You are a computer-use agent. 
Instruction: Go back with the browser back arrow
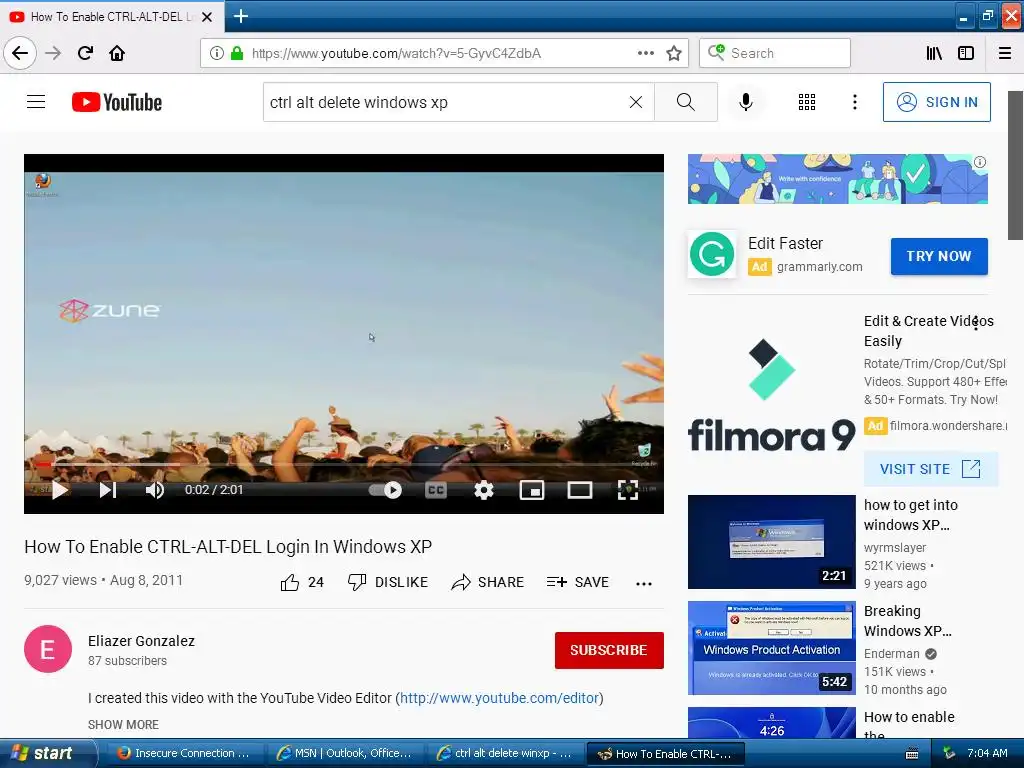[x=20, y=53]
